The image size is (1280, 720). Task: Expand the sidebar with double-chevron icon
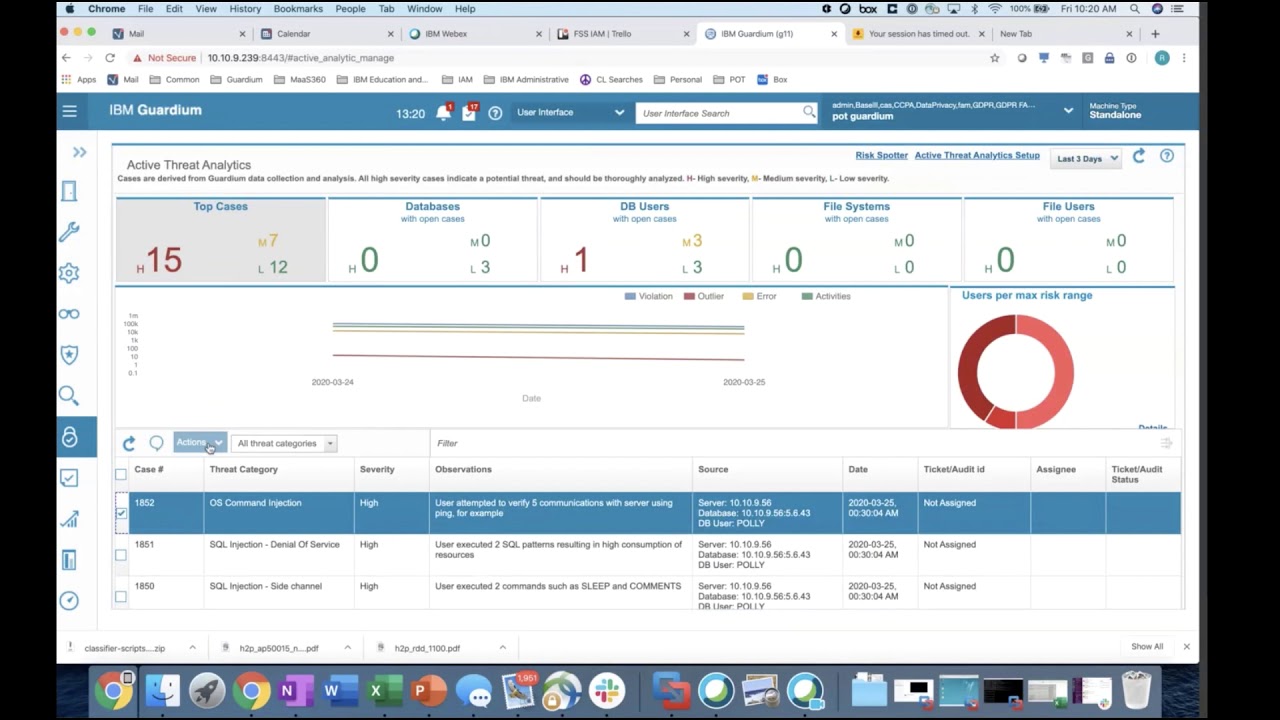(80, 152)
